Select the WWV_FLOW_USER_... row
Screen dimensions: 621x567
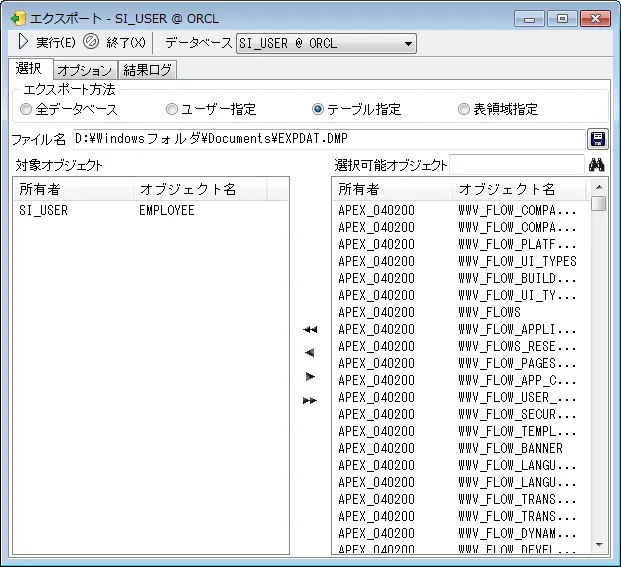pyautogui.click(x=461, y=398)
